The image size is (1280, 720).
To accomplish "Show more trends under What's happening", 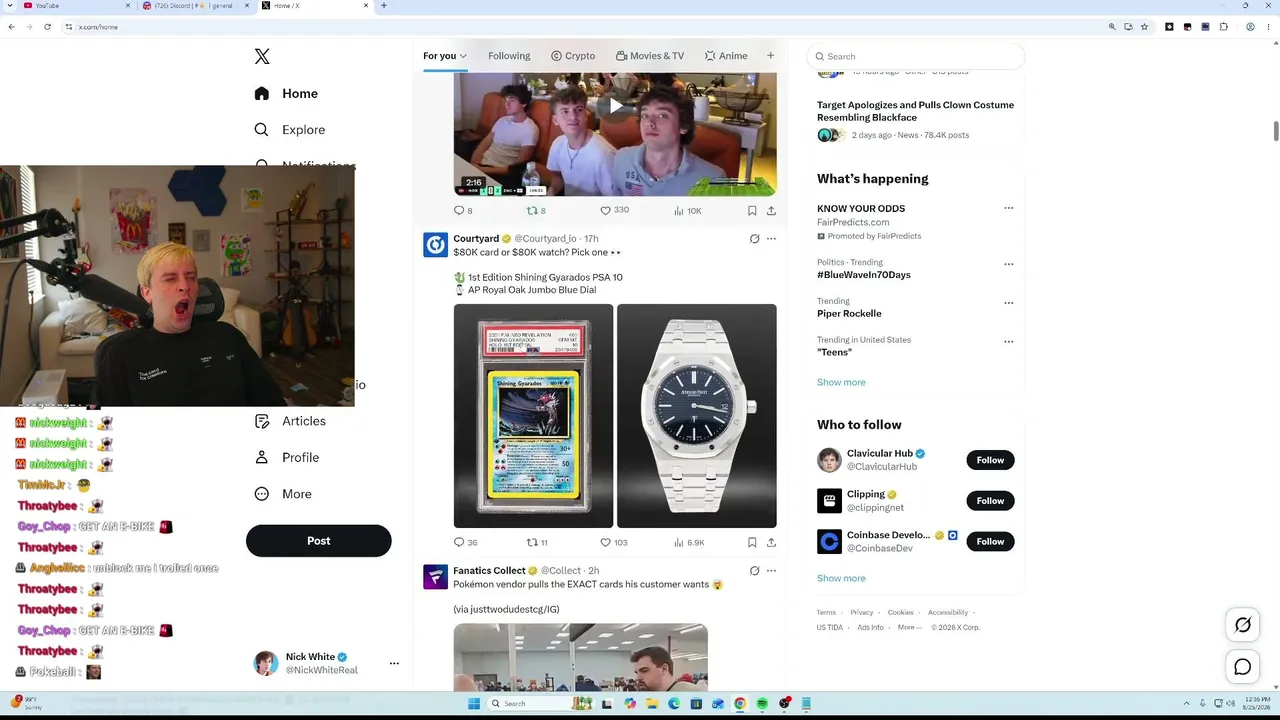I will (841, 382).
